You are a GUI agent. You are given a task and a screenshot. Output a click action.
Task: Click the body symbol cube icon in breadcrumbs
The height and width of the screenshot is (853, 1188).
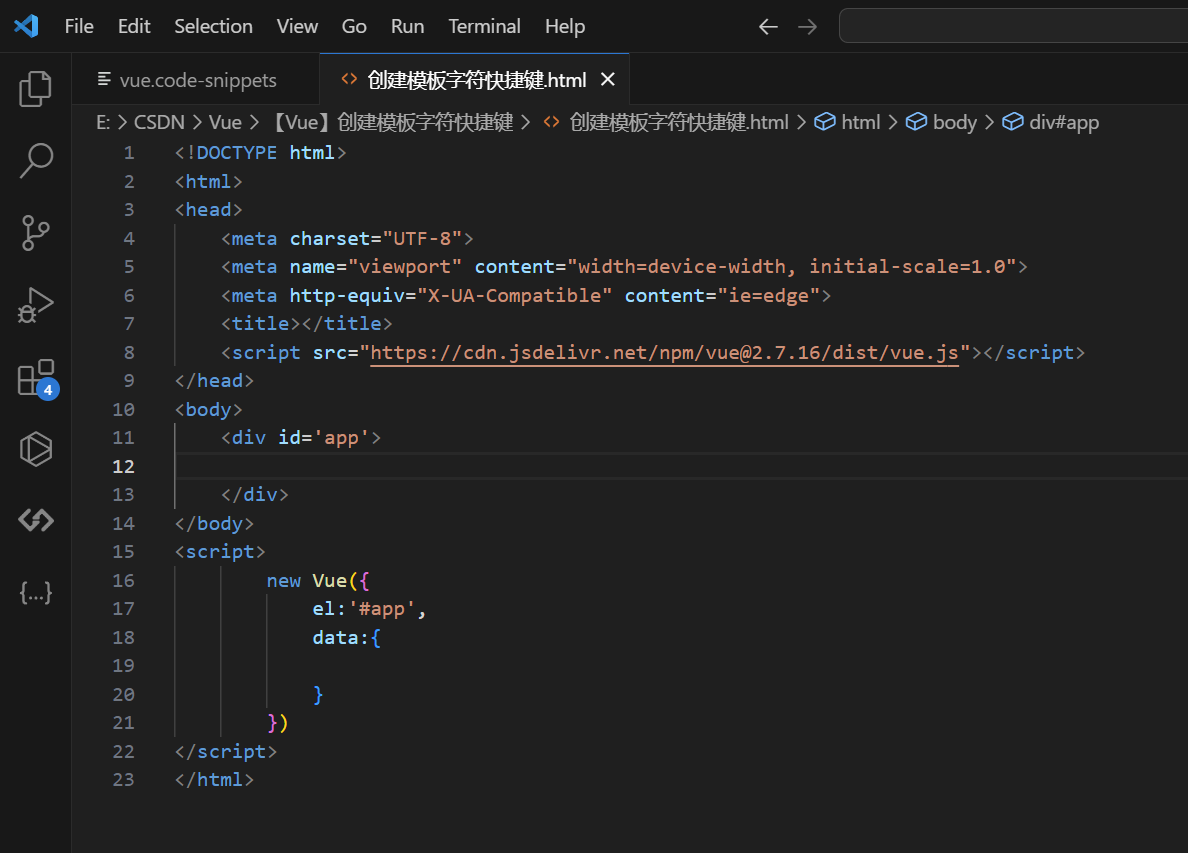tap(916, 122)
